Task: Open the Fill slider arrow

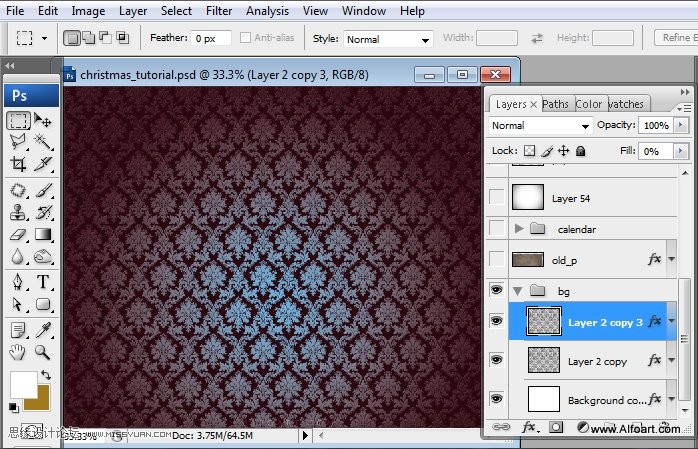Action: (681, 151)
